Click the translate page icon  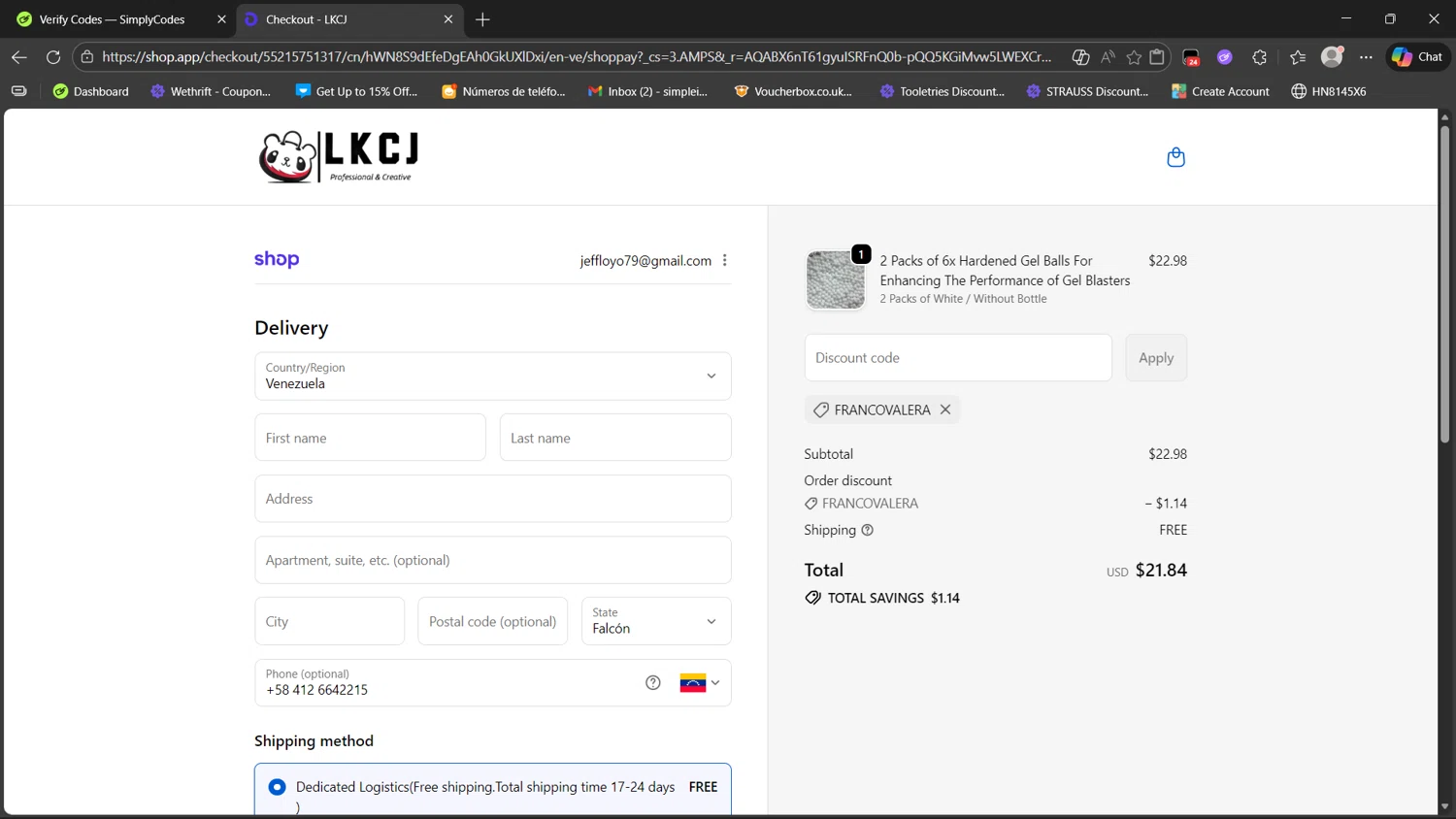tap(1080, 57)
